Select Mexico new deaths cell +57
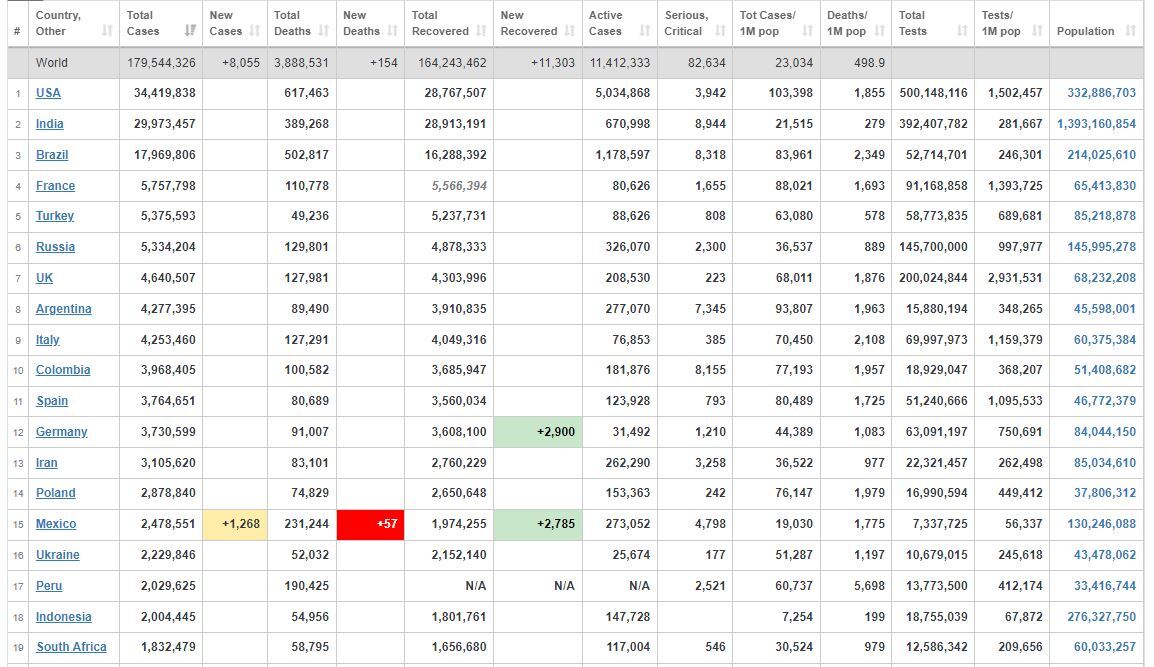 tap(370, 524)
